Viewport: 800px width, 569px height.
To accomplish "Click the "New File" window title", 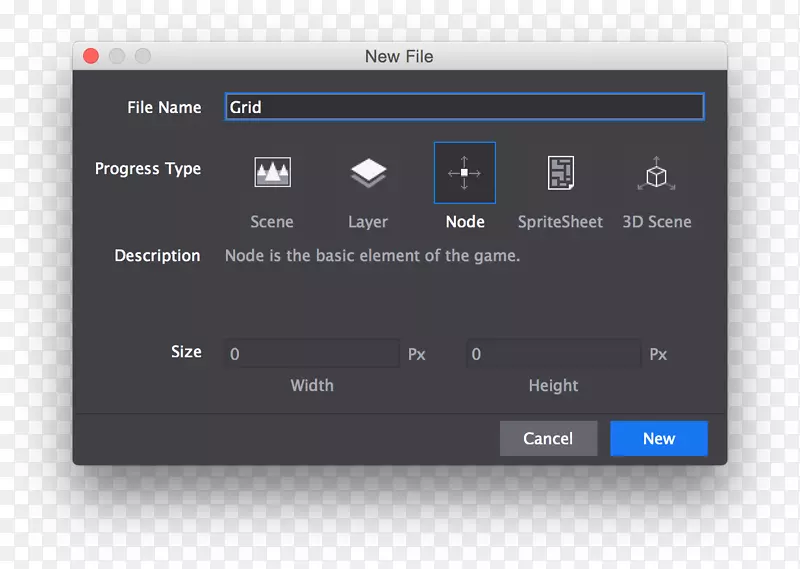I will click(x=399, y=56).
